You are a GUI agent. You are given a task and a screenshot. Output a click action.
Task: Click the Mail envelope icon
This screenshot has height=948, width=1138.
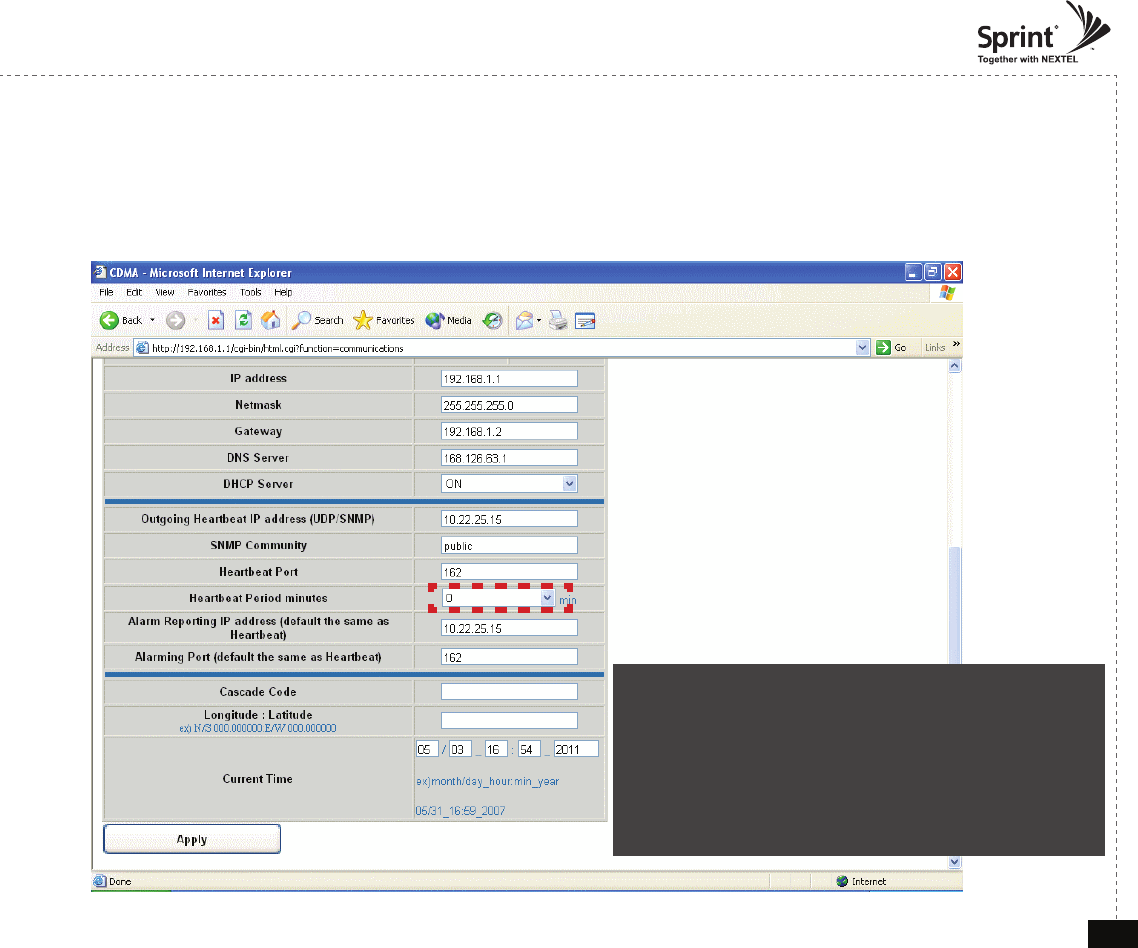(523, 320)
